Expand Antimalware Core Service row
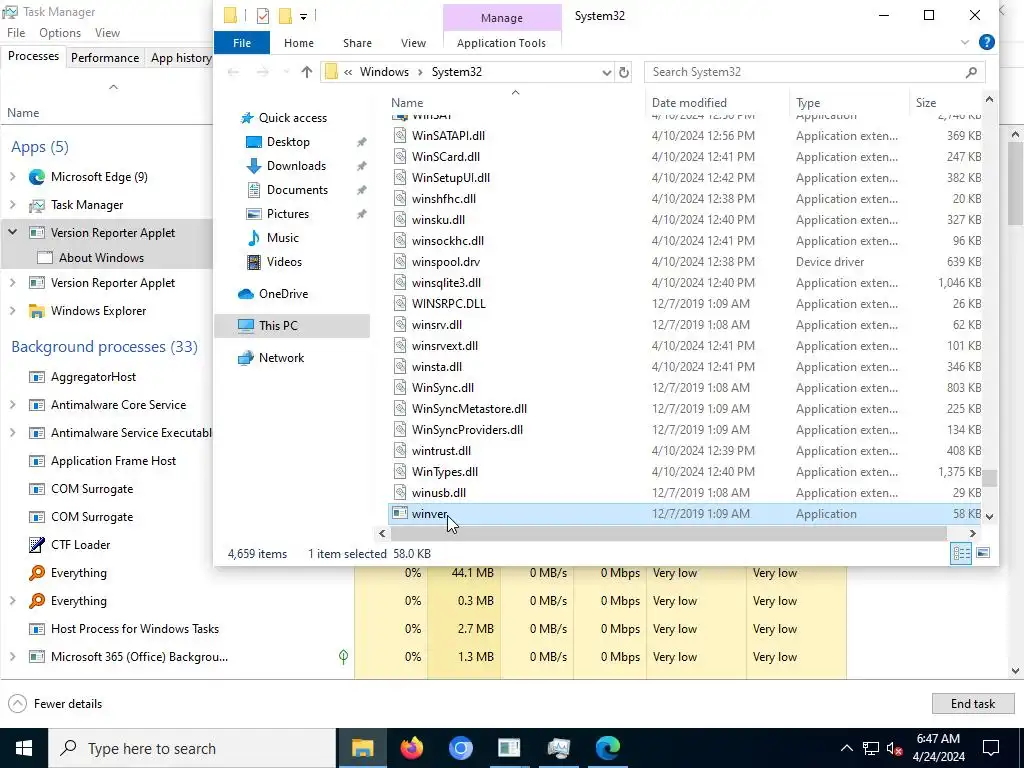The width and height of the screenshot is (1024, 768). point(12,405)
